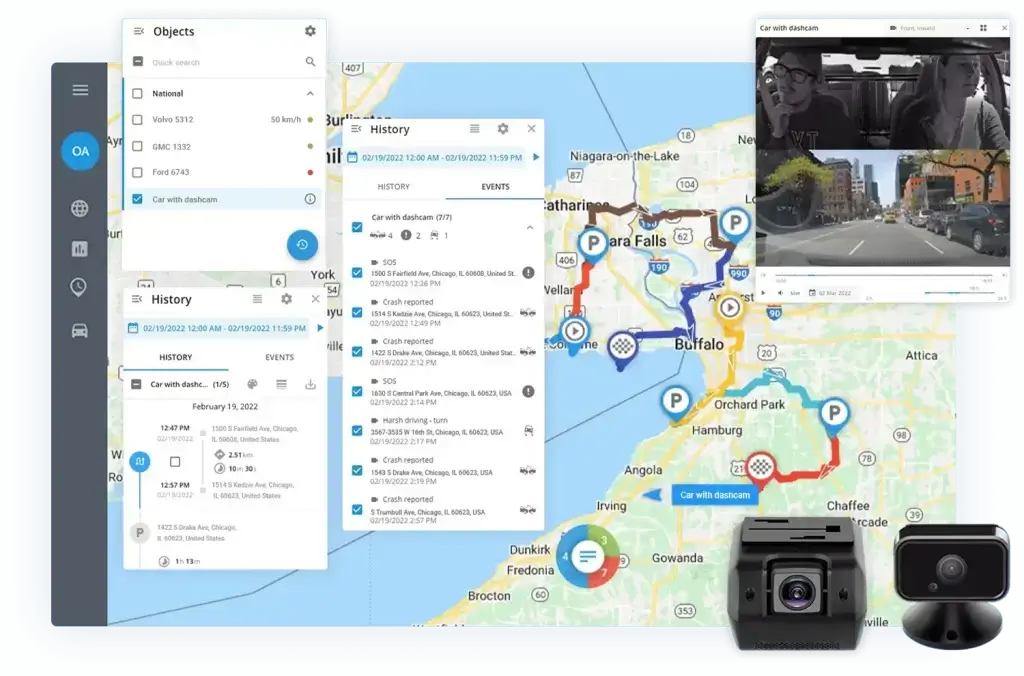Click the Quick search input field
This screenshot has height=676, width=1024.
225,62
